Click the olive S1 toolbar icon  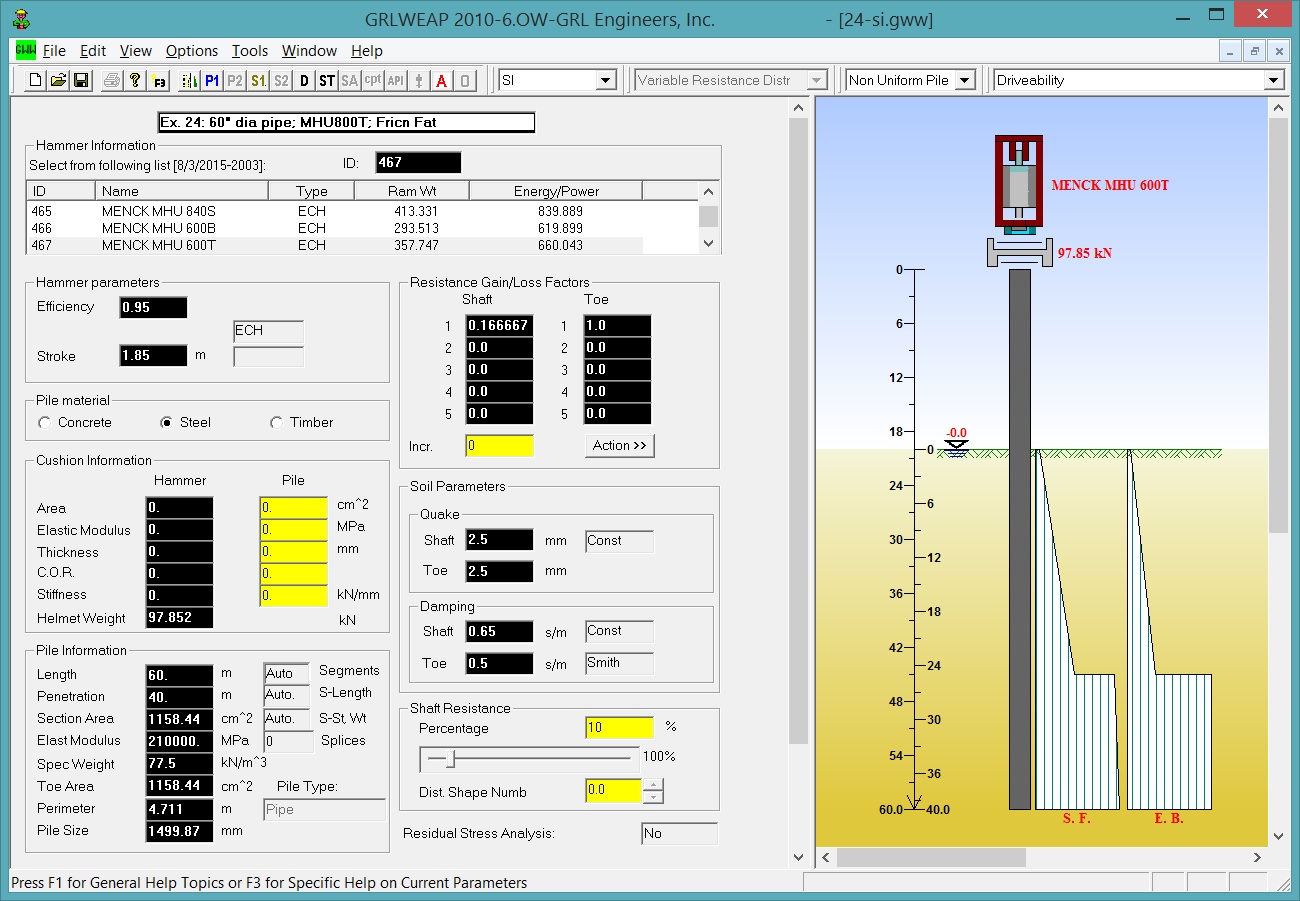pos(258,81)
